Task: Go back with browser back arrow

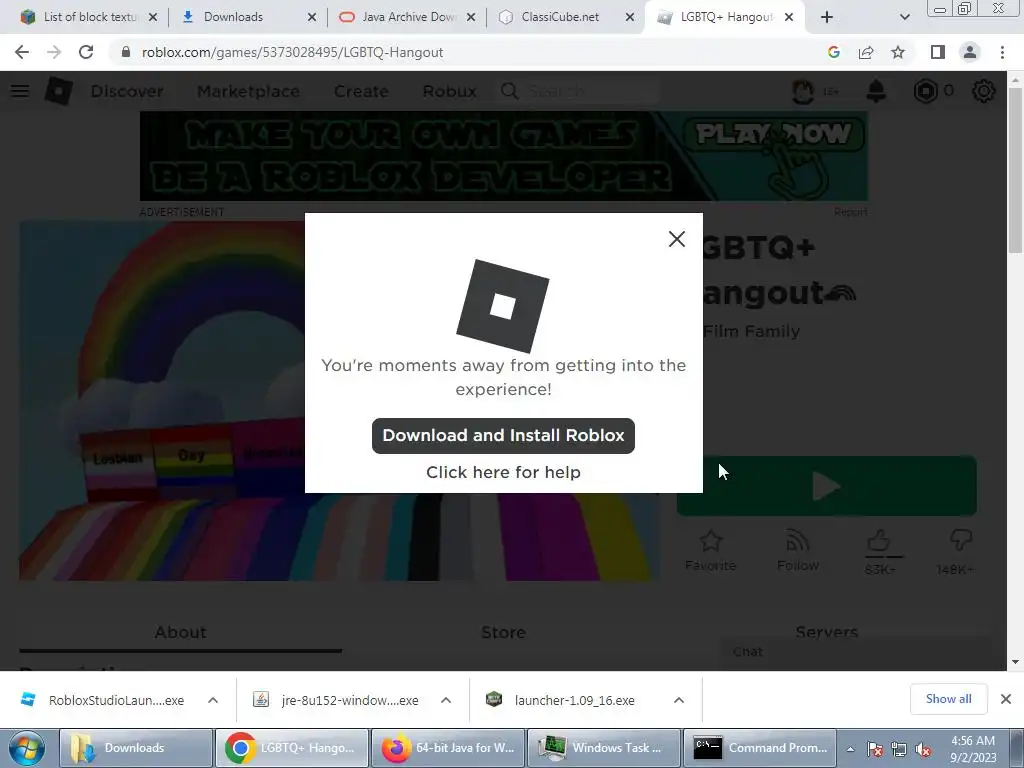Action: pyautogui.click(x=22, y=52)
